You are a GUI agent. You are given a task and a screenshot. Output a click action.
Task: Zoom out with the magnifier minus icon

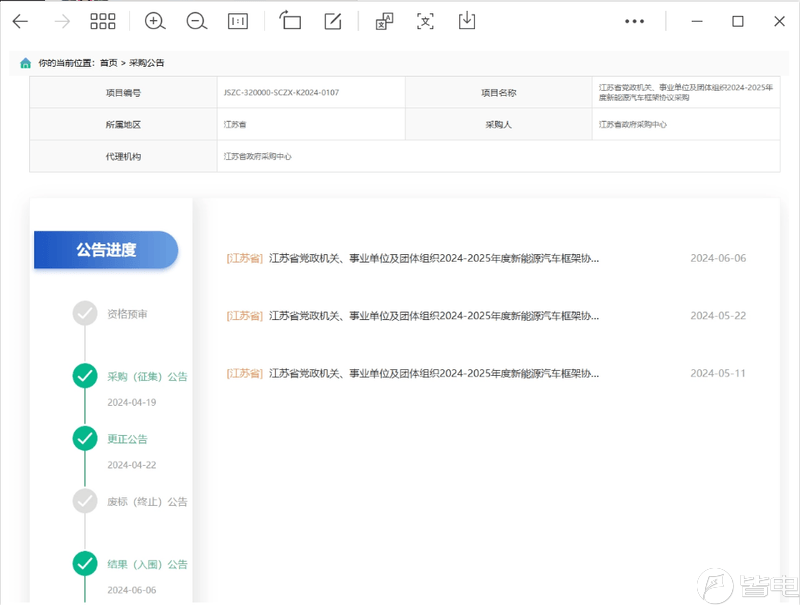click(196, 21)
